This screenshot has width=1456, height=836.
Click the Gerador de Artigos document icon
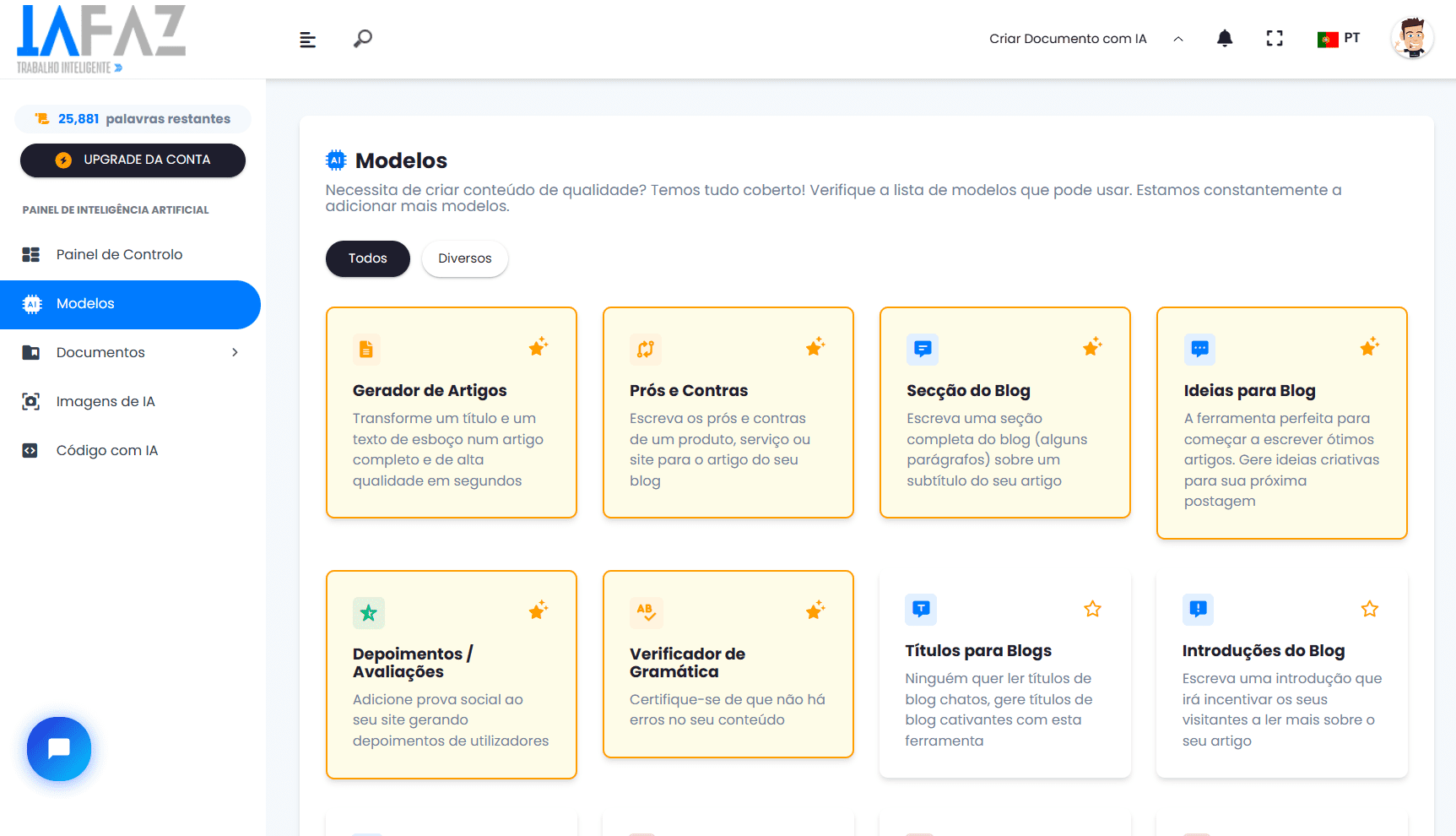point(366,349)
